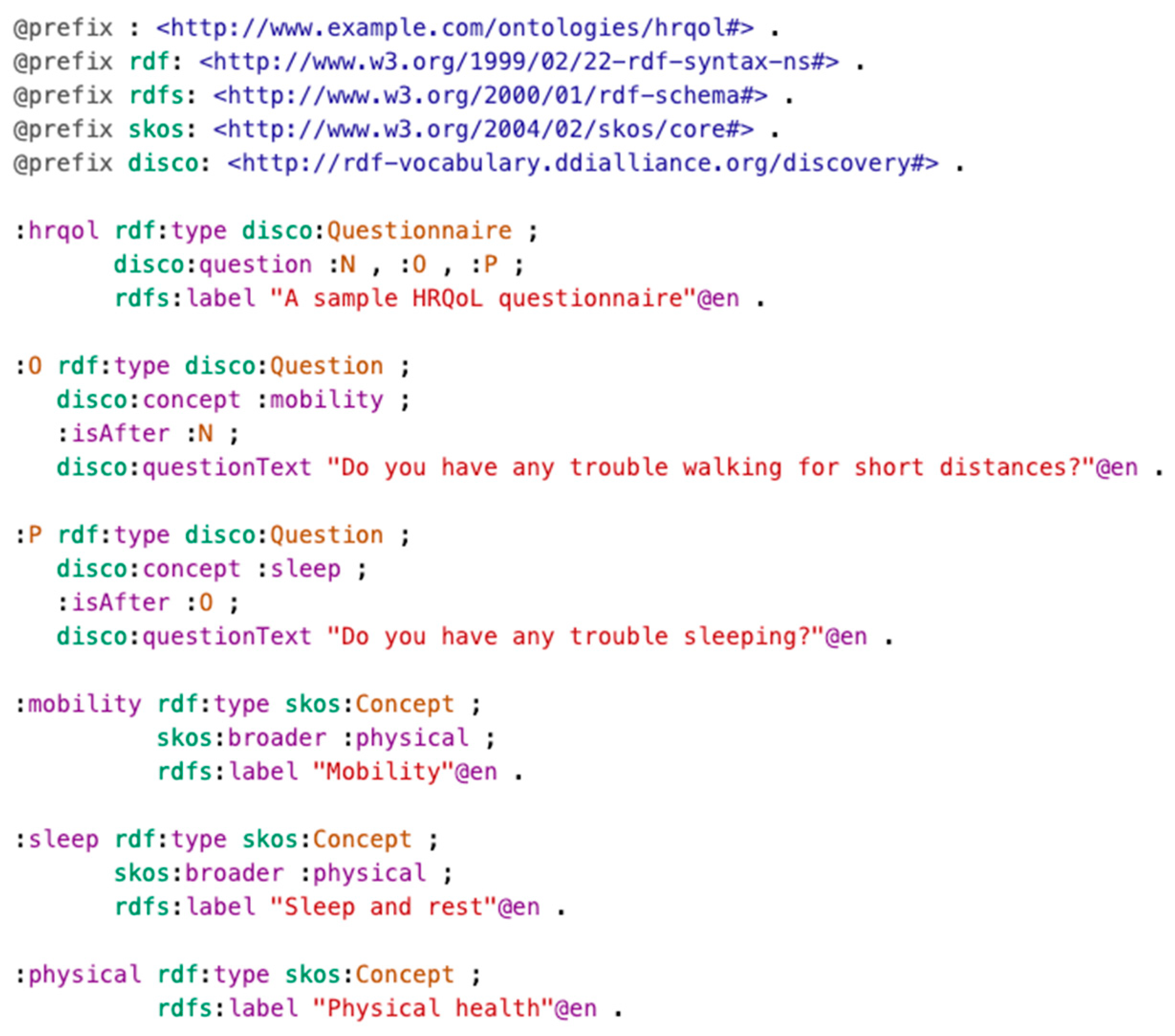1175x1036 pixels.
Task: Click the "Physical health" label literal
Action: coord(455,1009)
